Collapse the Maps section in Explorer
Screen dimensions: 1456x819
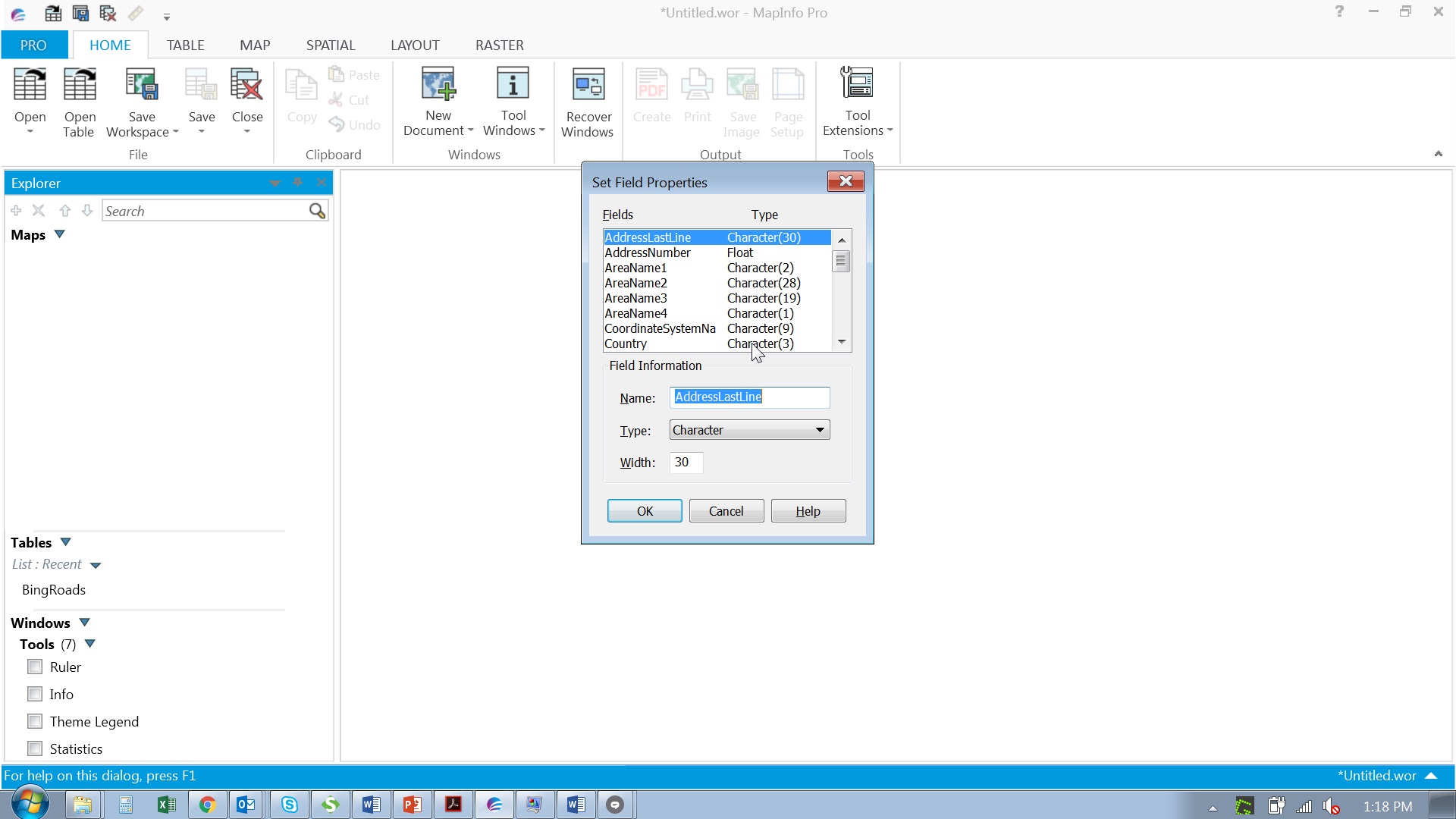(x=60, y=234)
